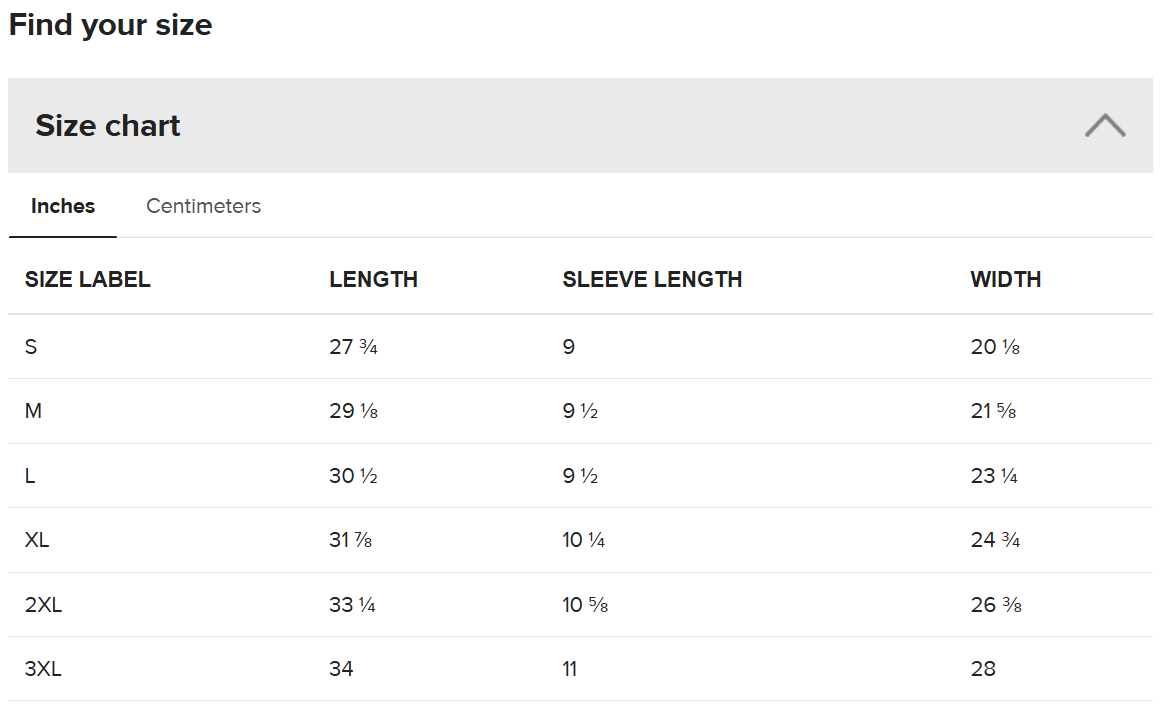Click the SLEEVE LENGTH column header
Screen dimensions: 1171x712
pos(652,279)
